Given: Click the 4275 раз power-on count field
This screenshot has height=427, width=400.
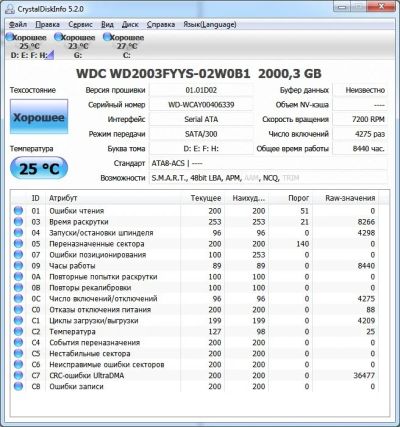Looking at the screenshot, I should coord(360,134).
